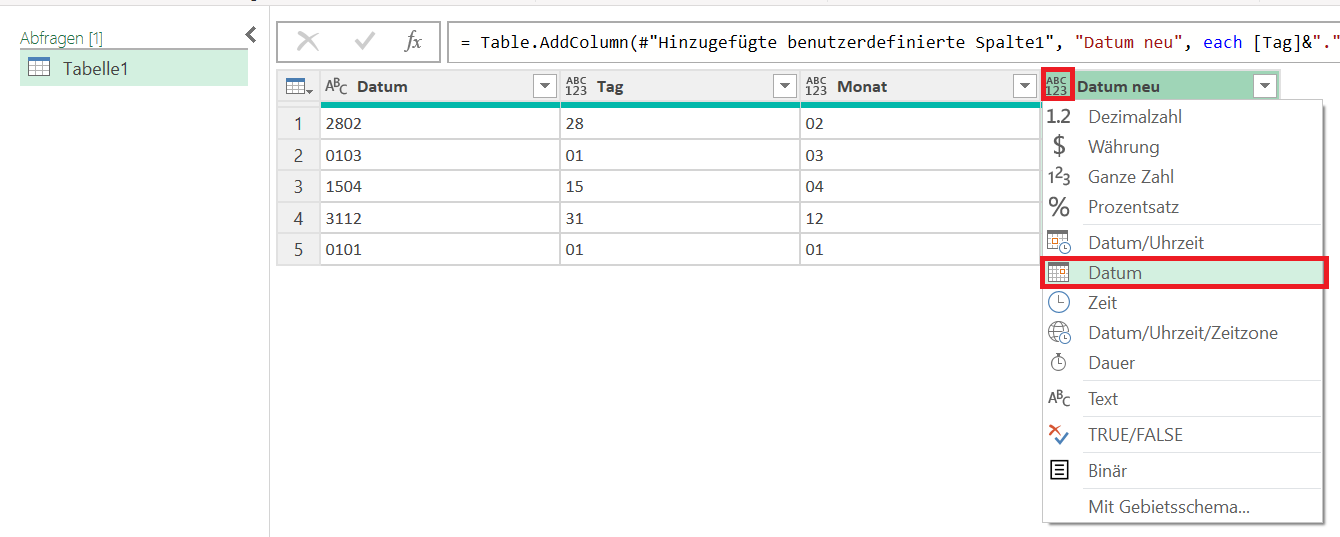Click the ABC123 type icon of Monat column

(817, 87)
